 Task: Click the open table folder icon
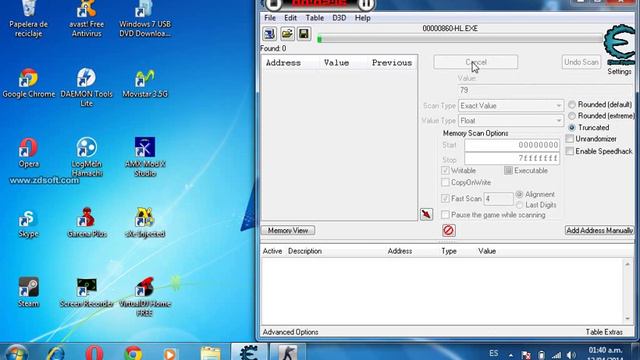[287, 34]
